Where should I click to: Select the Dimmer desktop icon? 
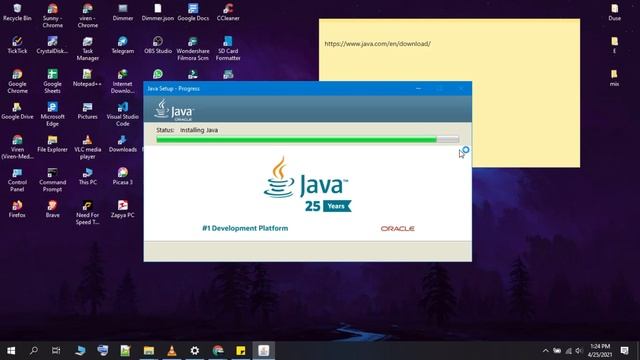(123, 12)
